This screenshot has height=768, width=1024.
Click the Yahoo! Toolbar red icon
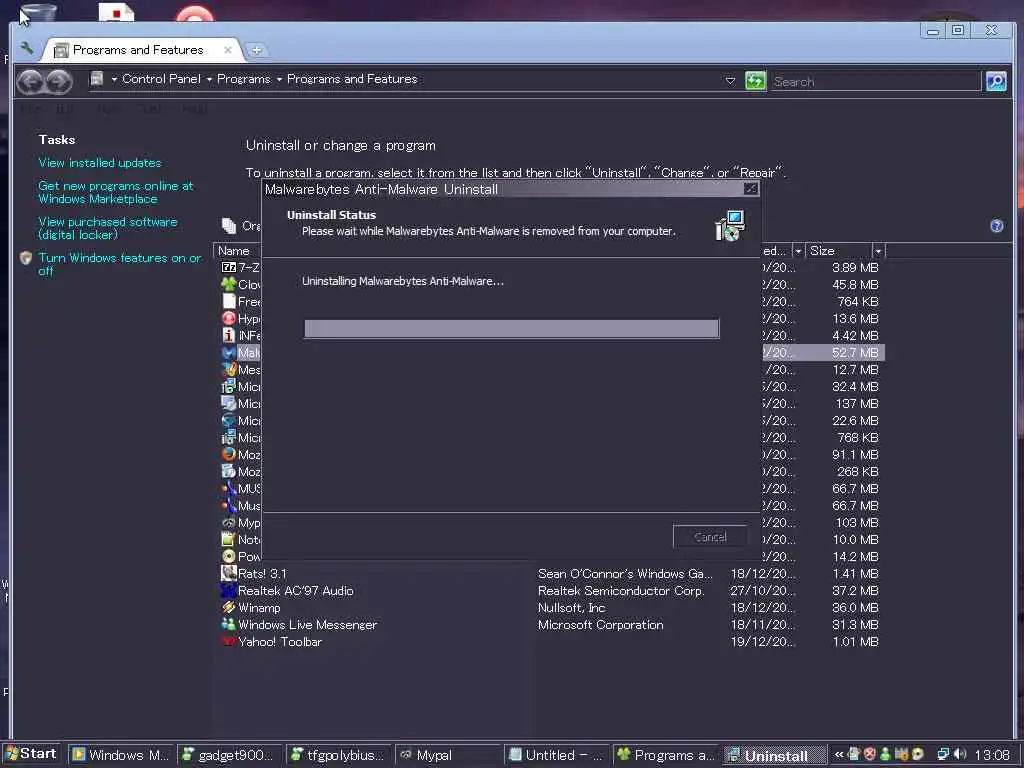(x=229, y=641)
